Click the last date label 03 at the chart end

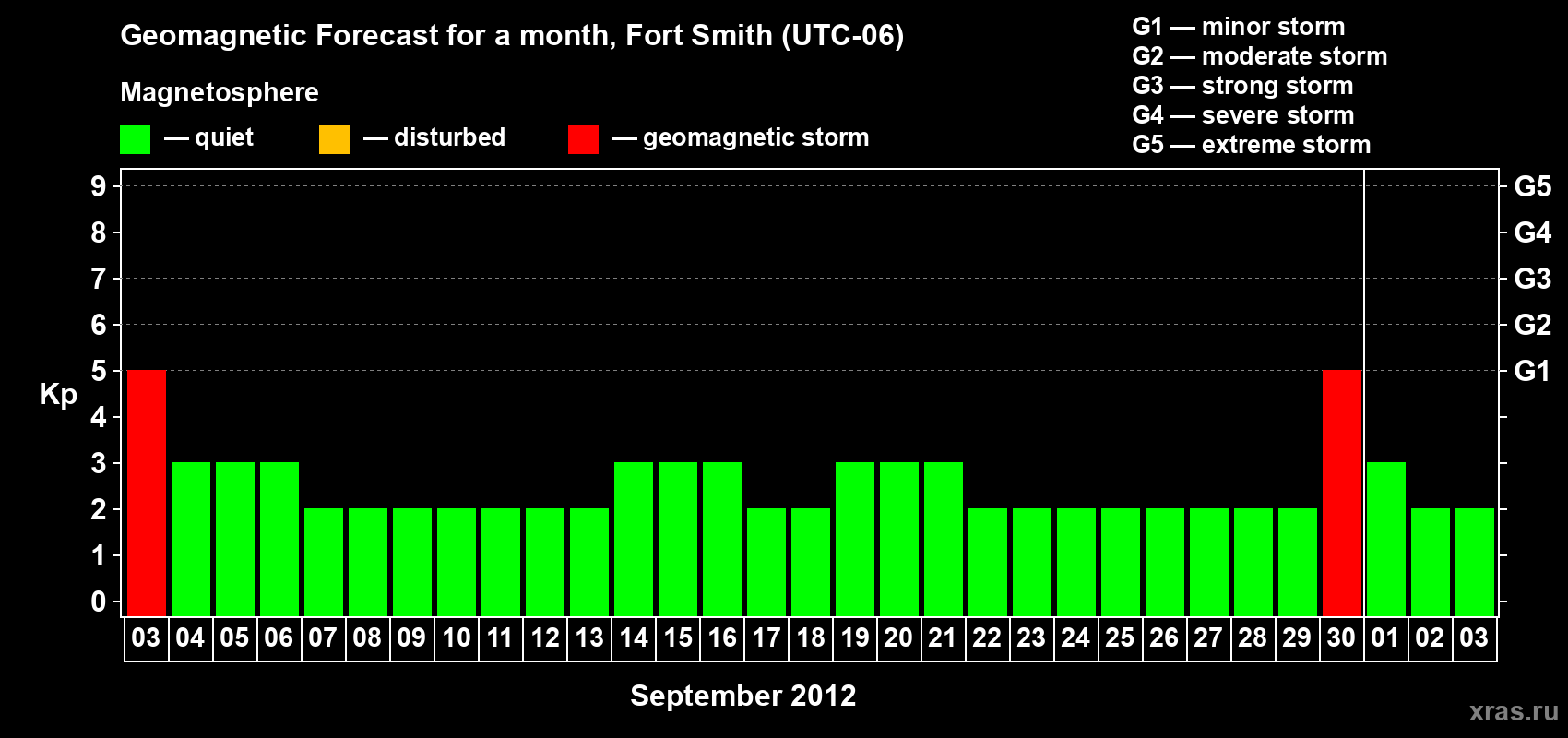pyautogui.click(x=1474, y=637)
